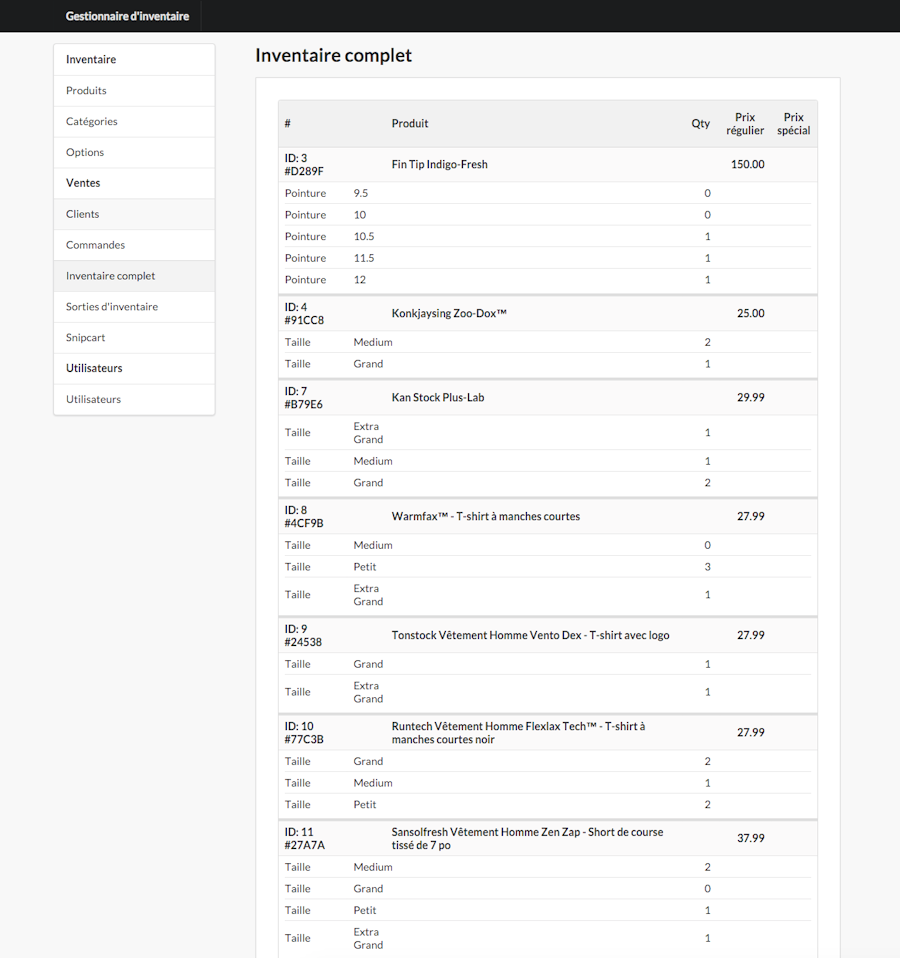Viewport: 900px width, 958px height.
Task: Open the Utilisateurs link under Utilisateurs heading
Action: [134, 399]
